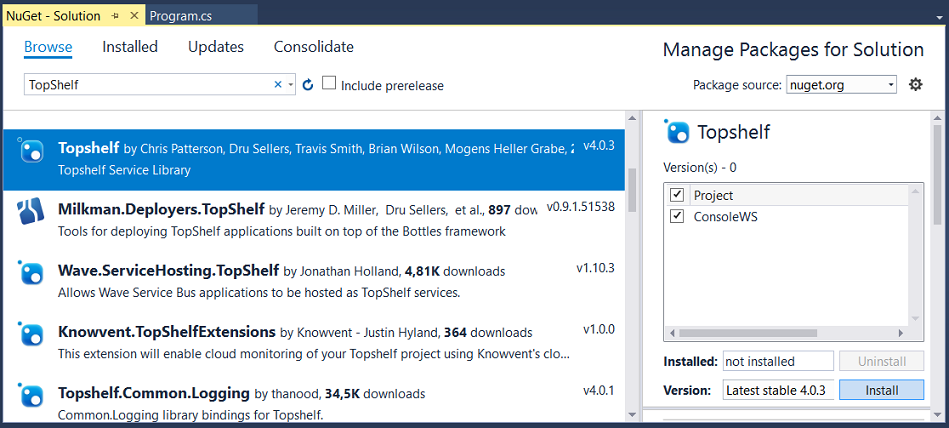949x428 pixels.
Task: Click the Install button
Action: pyautogui.click(x=881, y=390)
